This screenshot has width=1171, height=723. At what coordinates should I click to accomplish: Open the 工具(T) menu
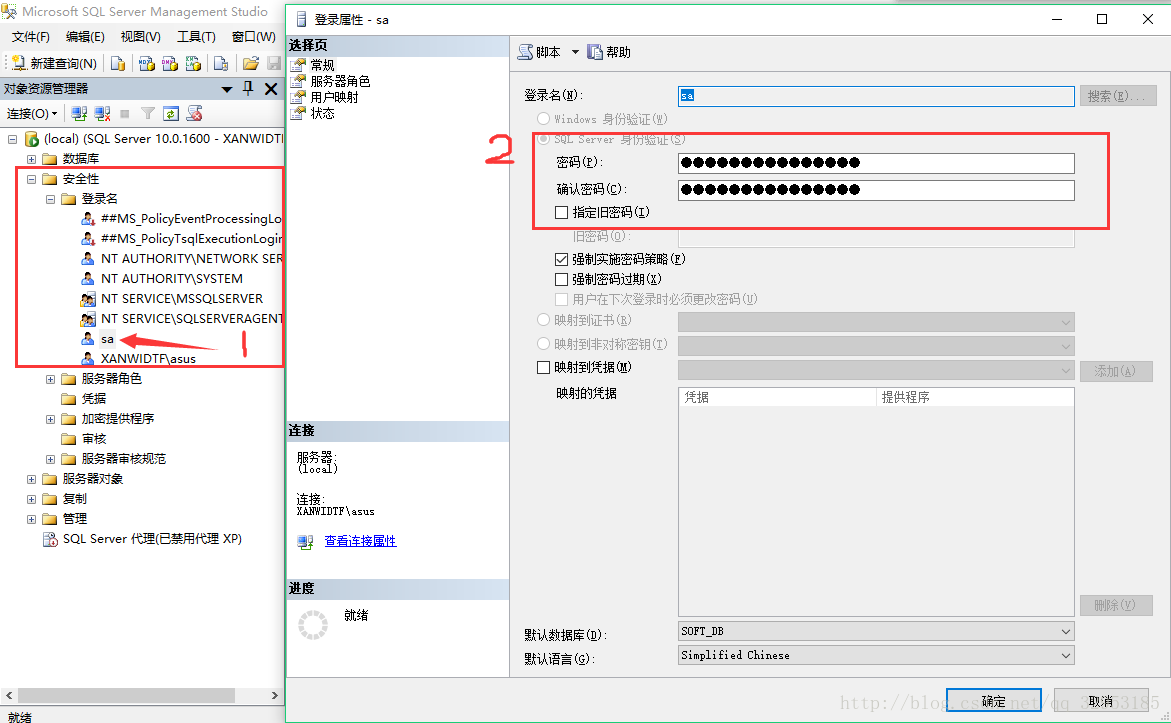[x=196, y=37]
